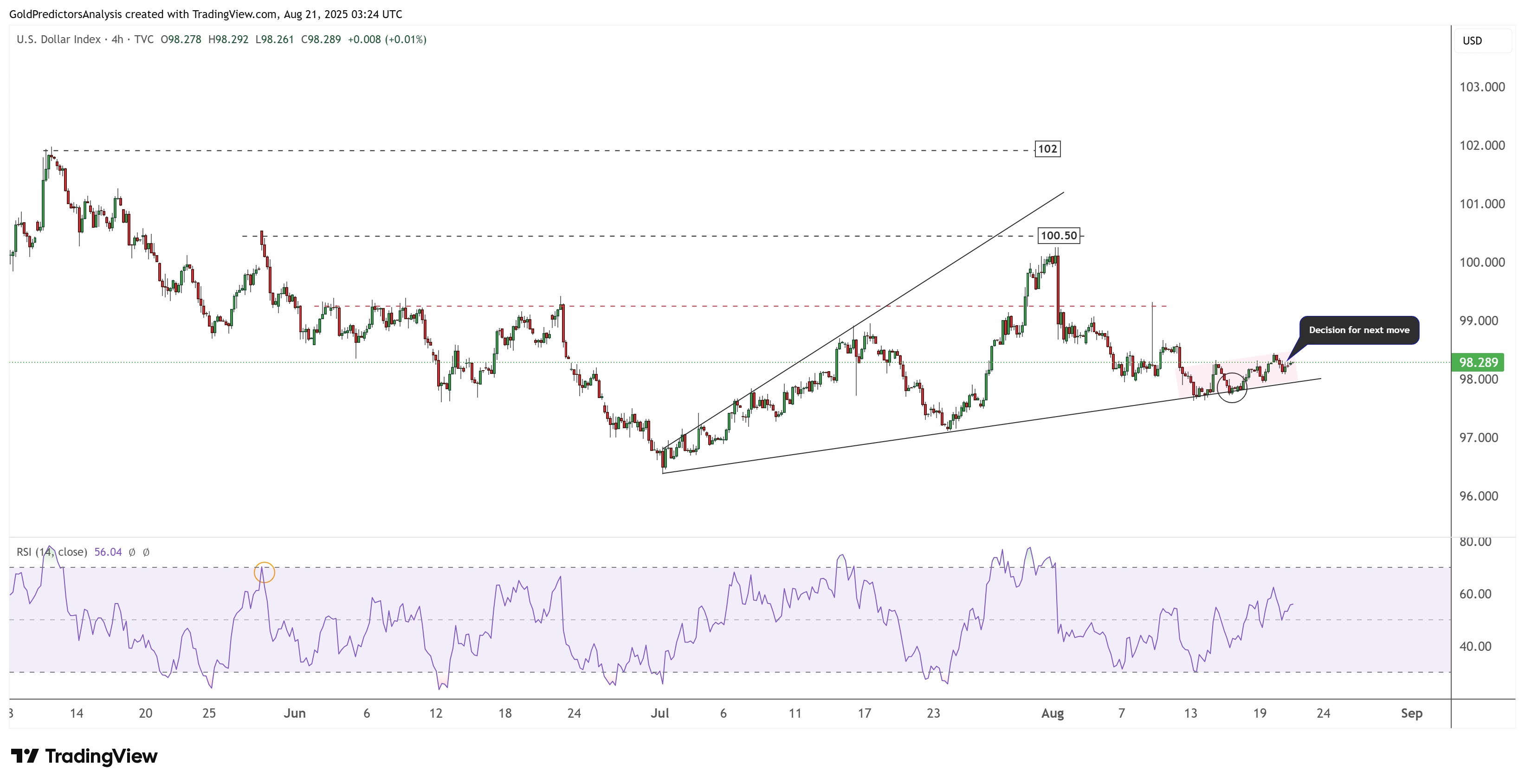Click the 60.00 RSI axis label
This screenshot has height=784, width=1525.
tap(1475, 594)
